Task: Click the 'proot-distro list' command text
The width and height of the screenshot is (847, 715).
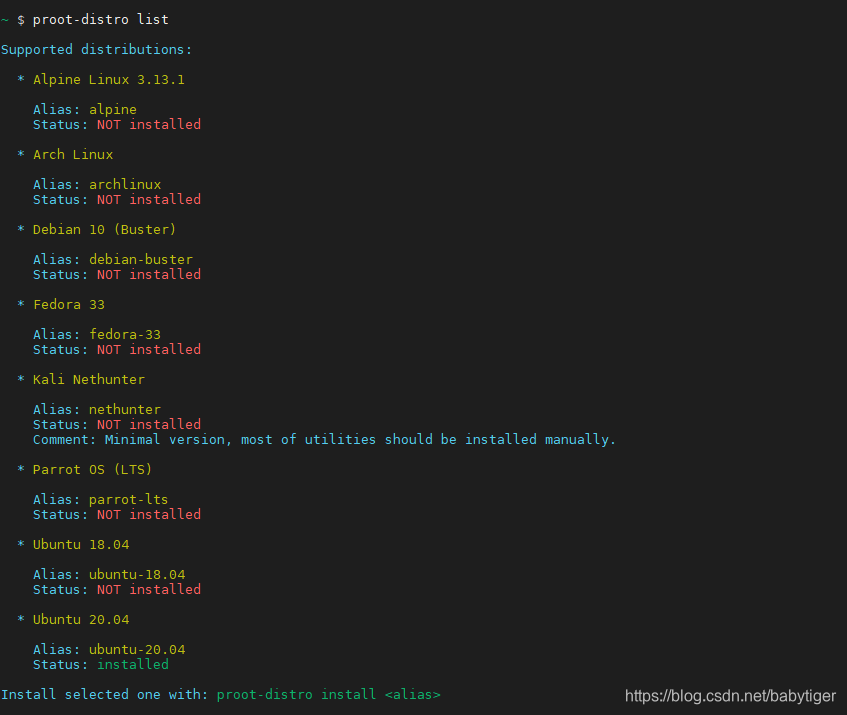Action: click(x=100, y=20)
